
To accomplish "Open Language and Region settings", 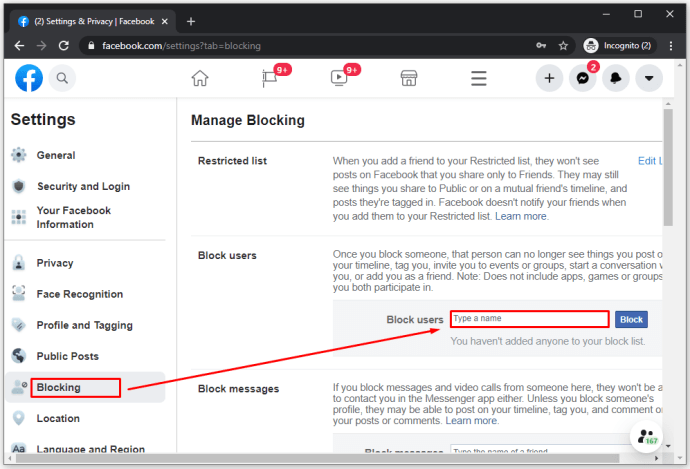I will 91,449.
